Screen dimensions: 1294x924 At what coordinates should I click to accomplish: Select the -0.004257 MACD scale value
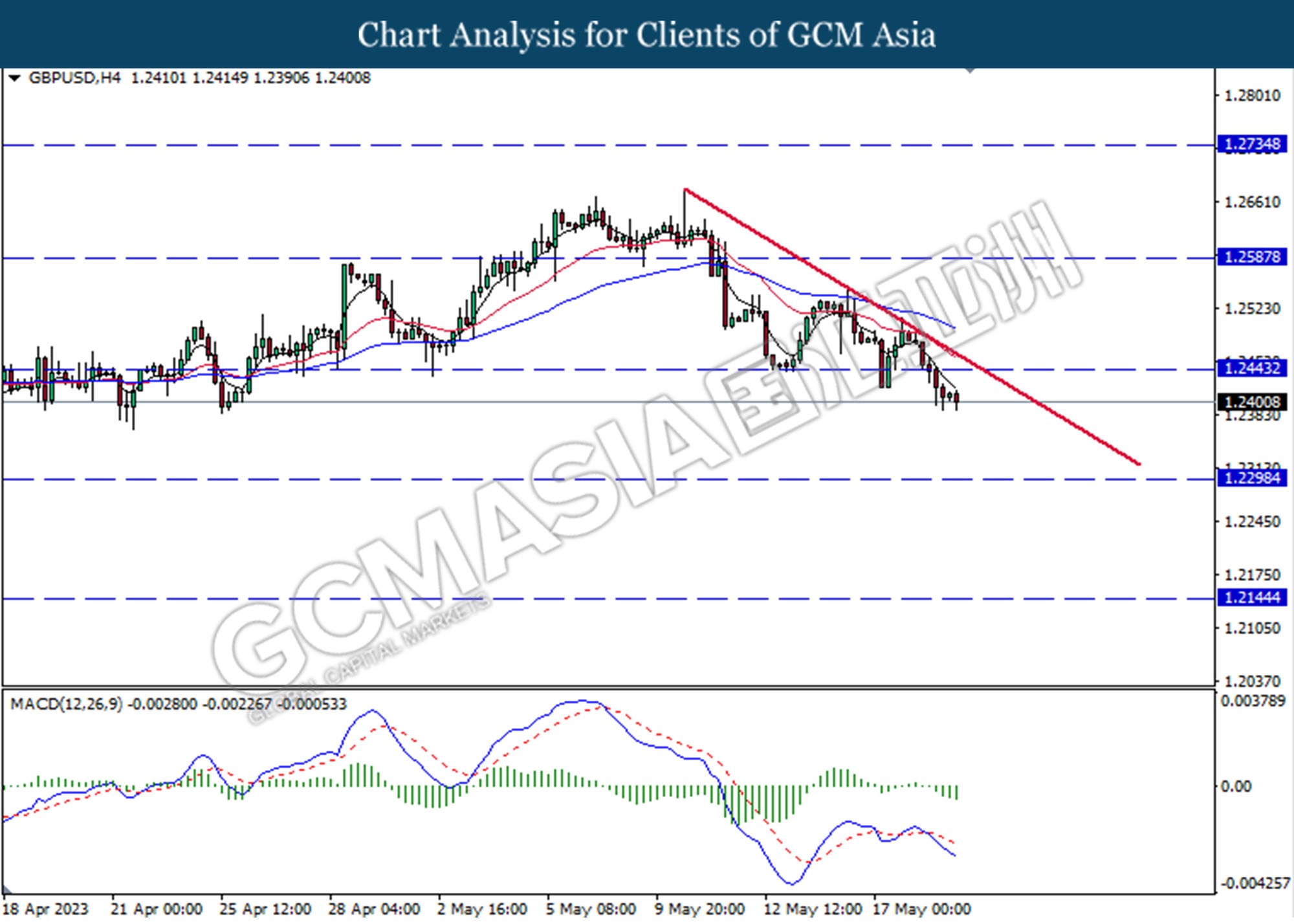[1255, 884]
